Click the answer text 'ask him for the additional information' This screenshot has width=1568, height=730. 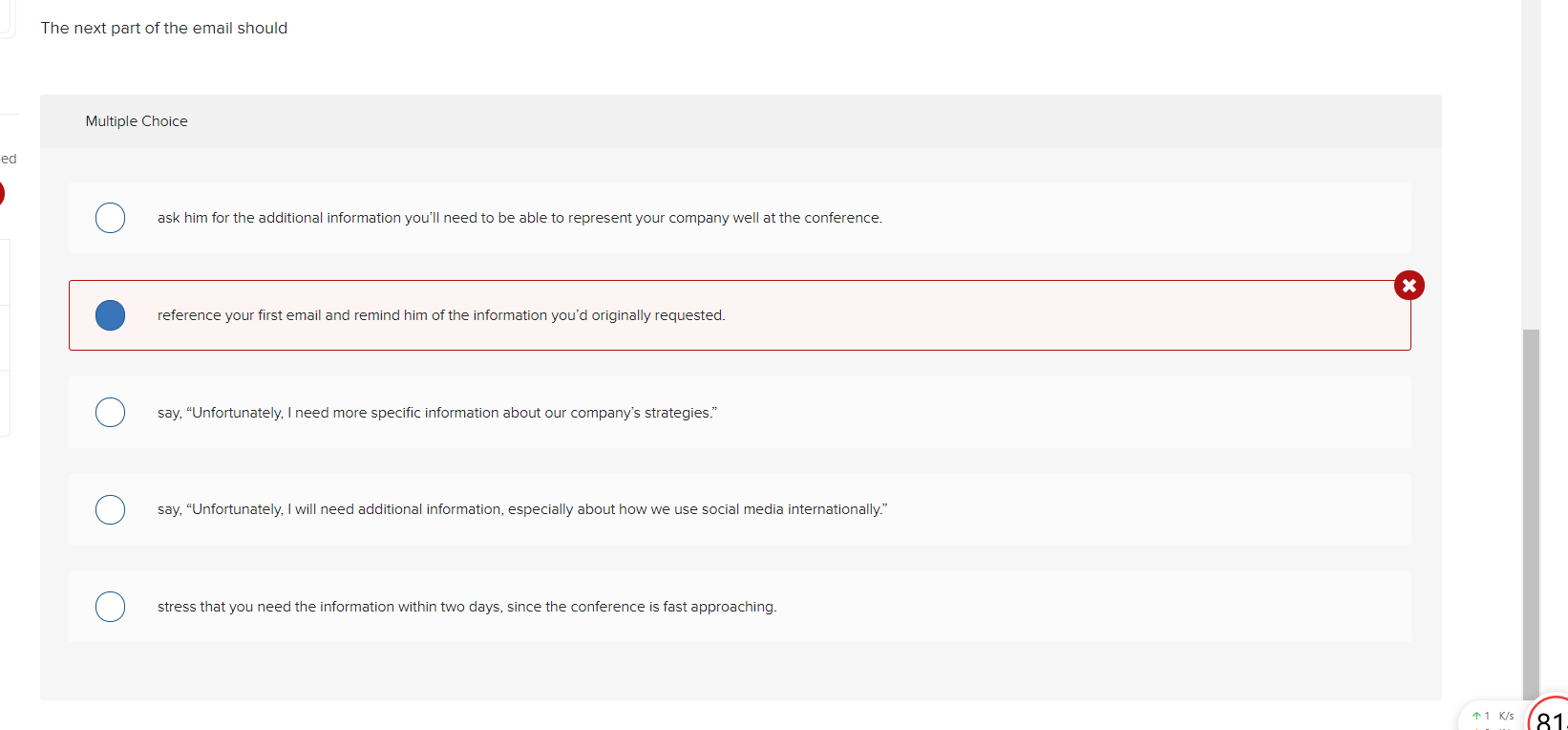(519, 218)
